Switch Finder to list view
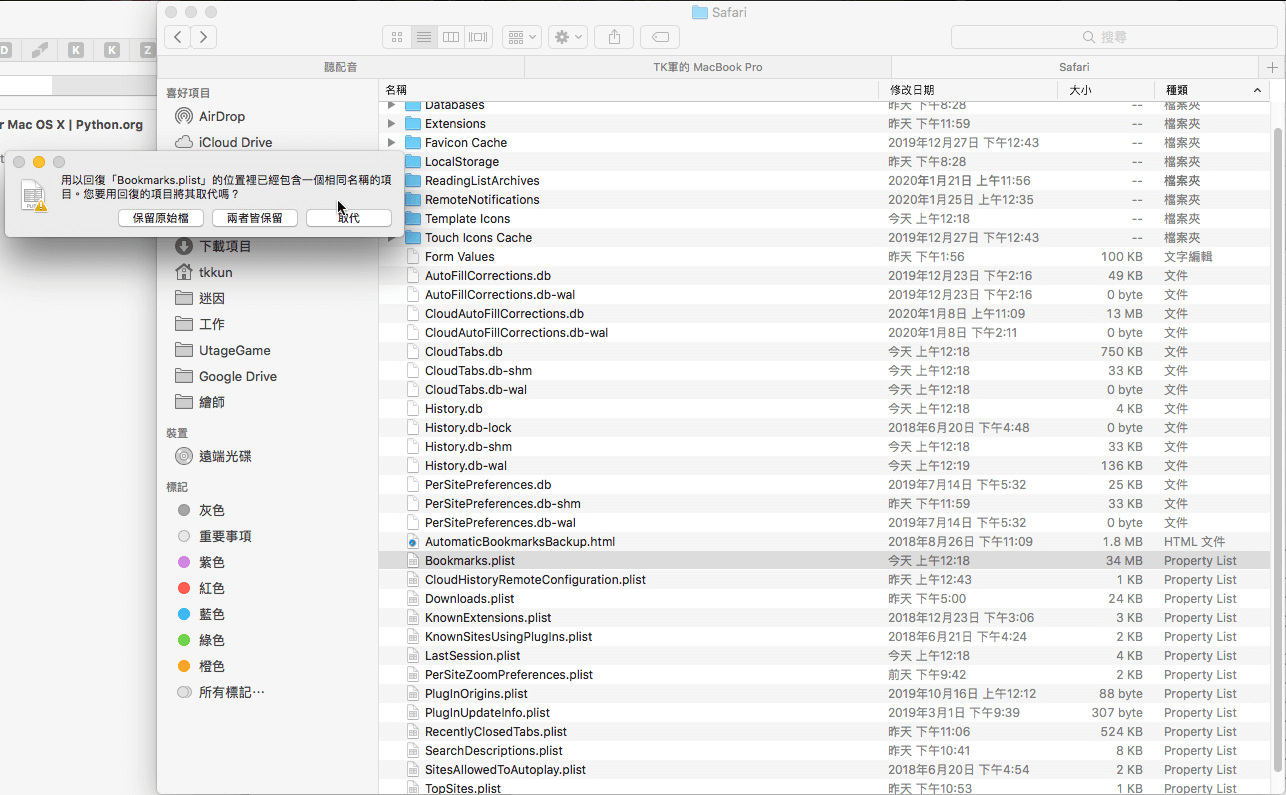This screenshot has width=1286, height=795. [x=424, y=37]
